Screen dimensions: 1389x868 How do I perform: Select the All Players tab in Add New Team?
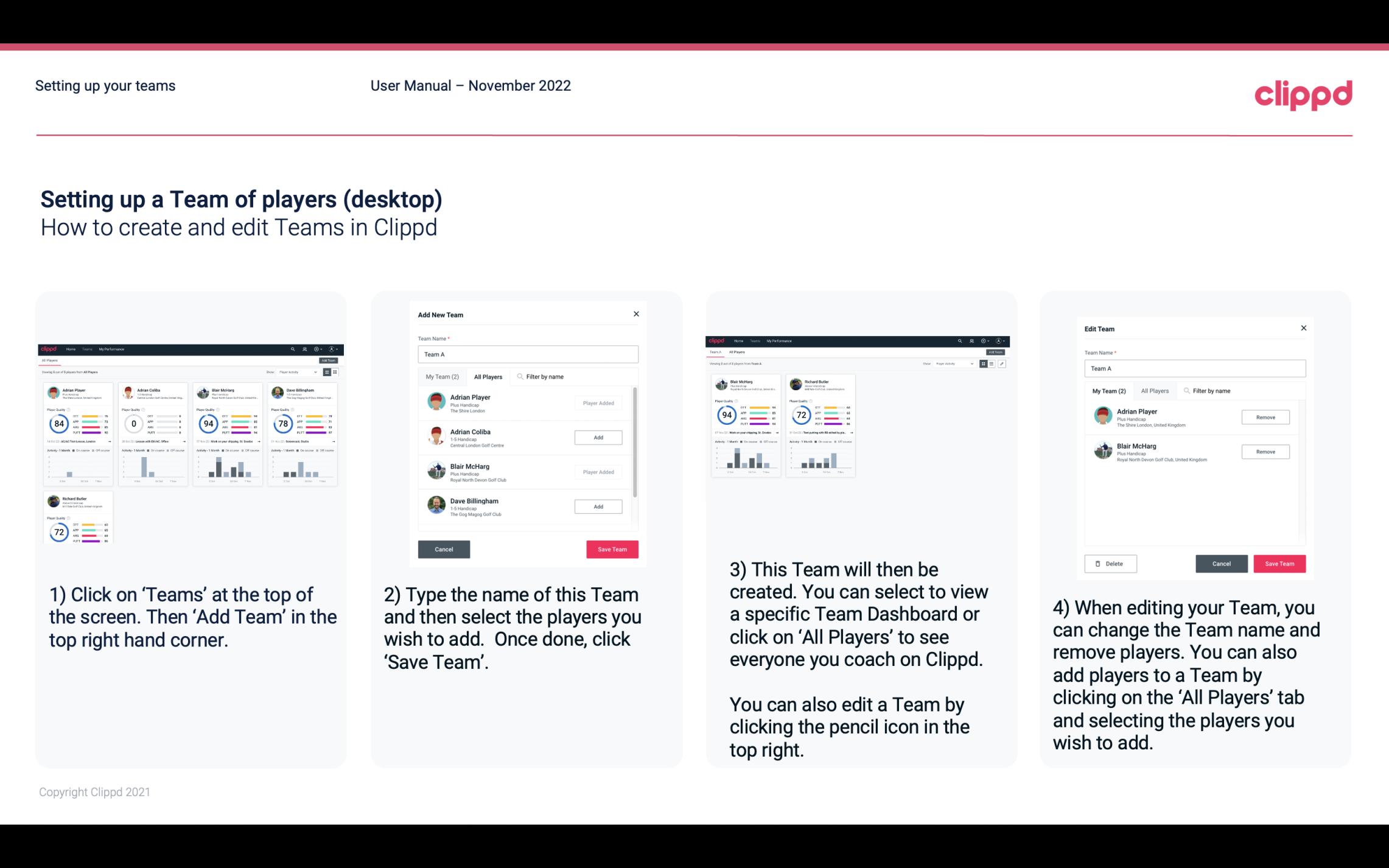click(x=487, y=377)
